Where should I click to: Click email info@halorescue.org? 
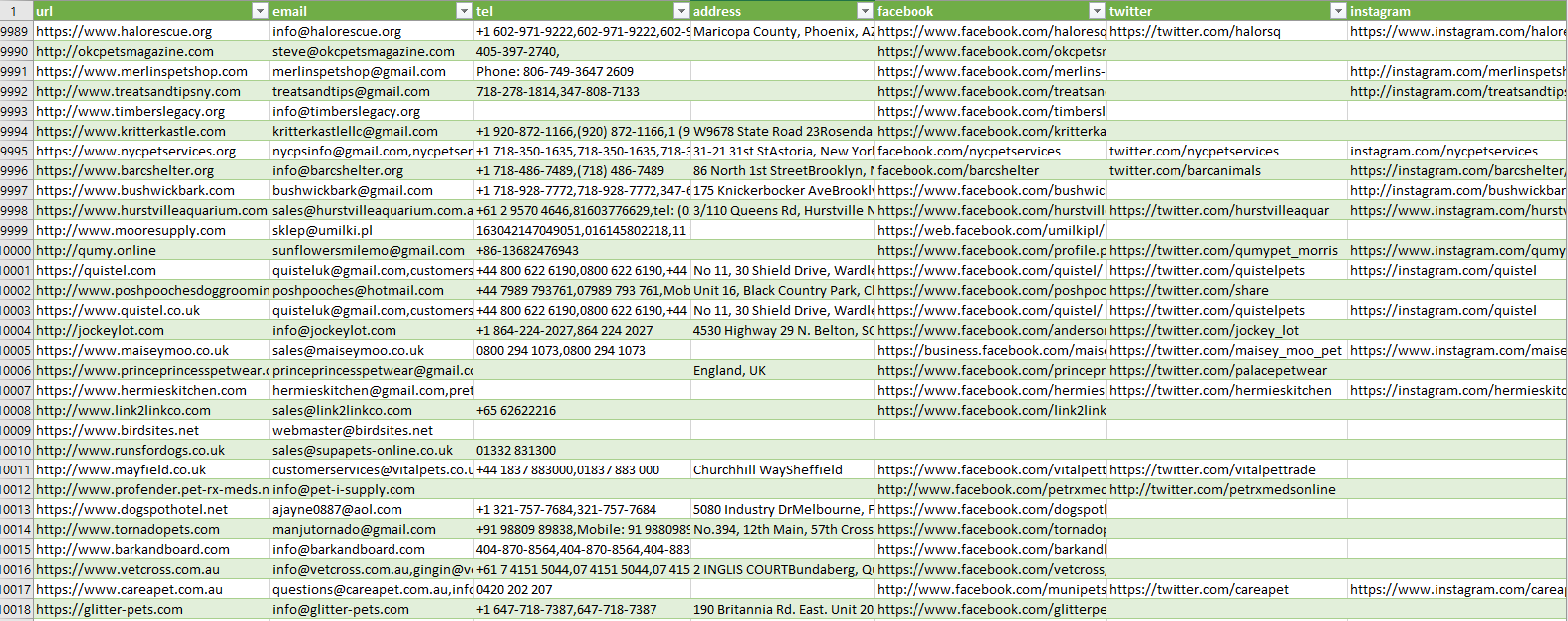[372, 31]
